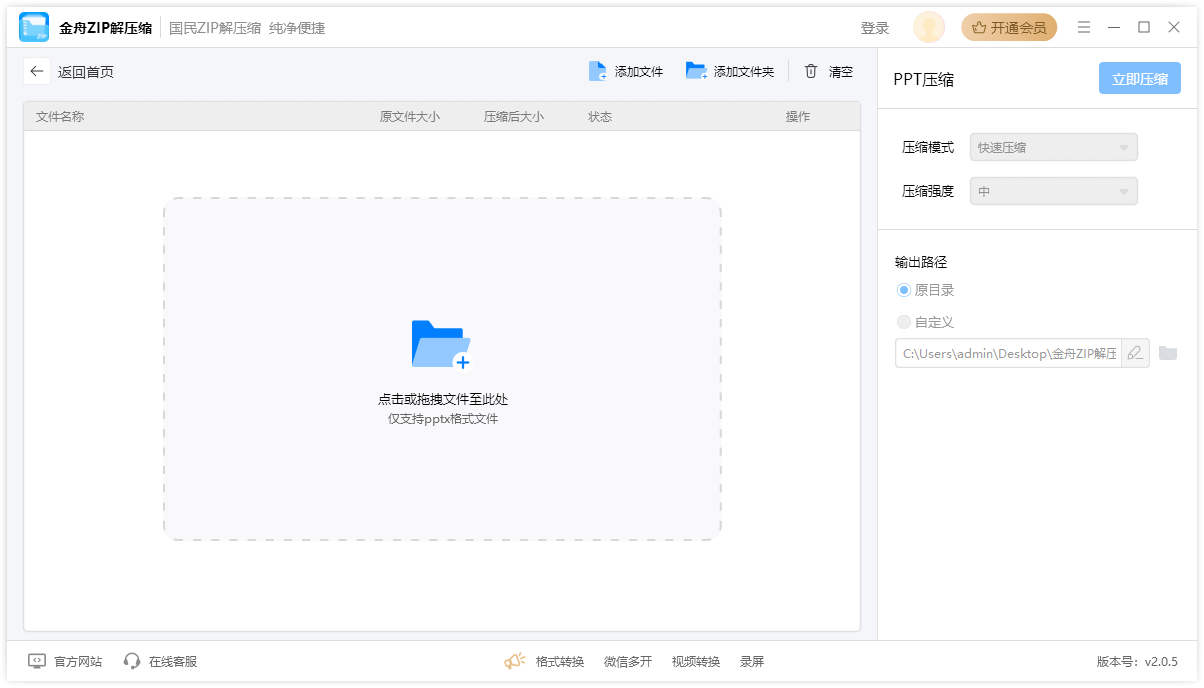
Task: Open 格式转换 in bottom bar
Action: coord(560,662)
